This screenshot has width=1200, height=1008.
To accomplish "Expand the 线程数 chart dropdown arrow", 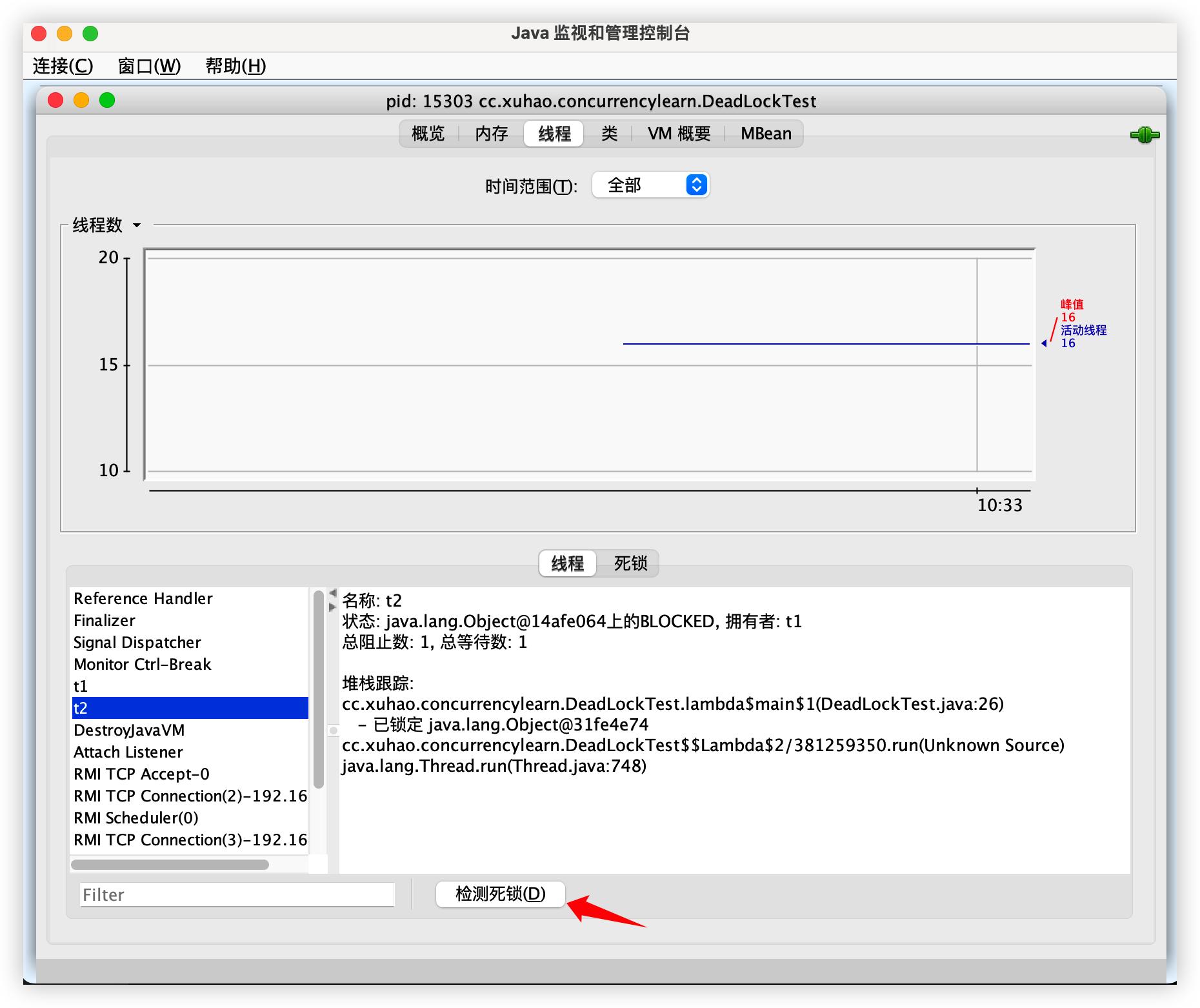I will coord(137,225).
